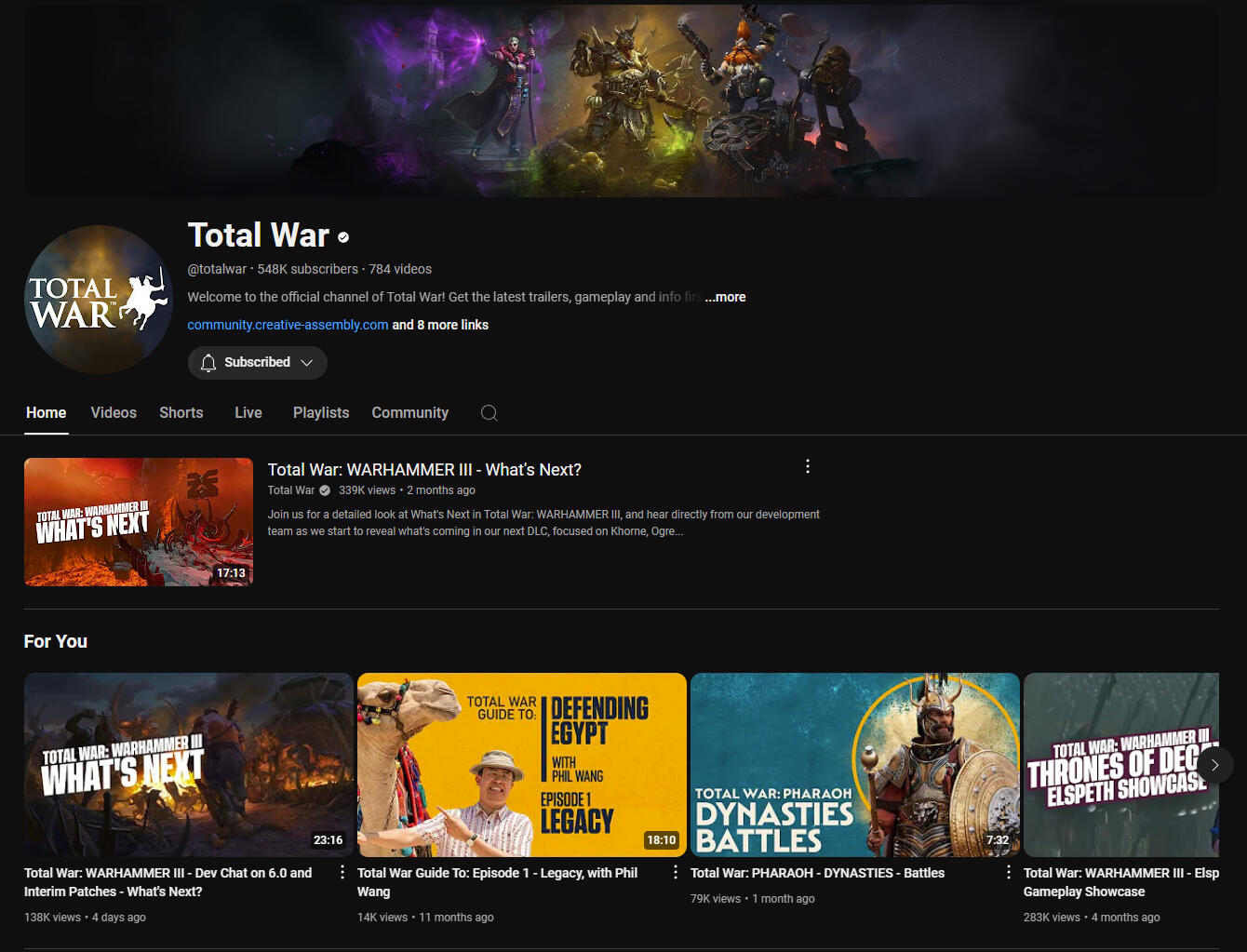1247x952 pixels.
Task: Click the next arrow on the For You carousel
Action: click(1214, 764)
